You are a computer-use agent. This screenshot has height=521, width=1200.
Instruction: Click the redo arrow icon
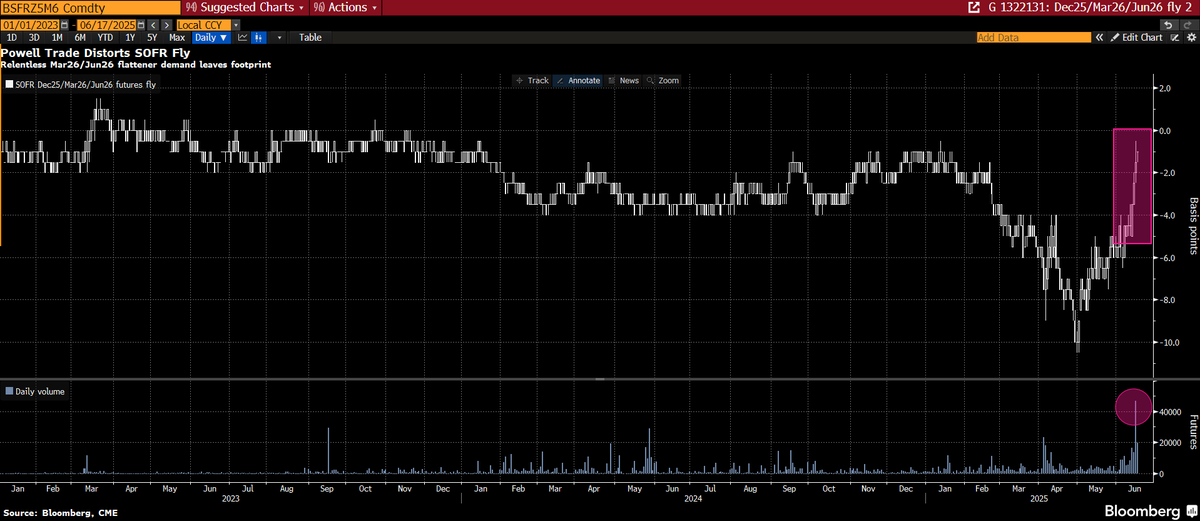[x=1189, y=25]
